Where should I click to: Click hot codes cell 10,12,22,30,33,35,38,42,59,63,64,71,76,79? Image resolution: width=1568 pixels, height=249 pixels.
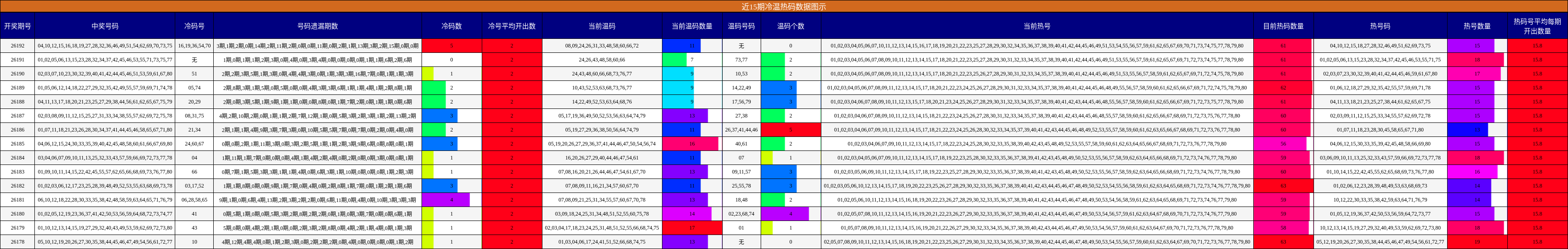(1379, 200)
